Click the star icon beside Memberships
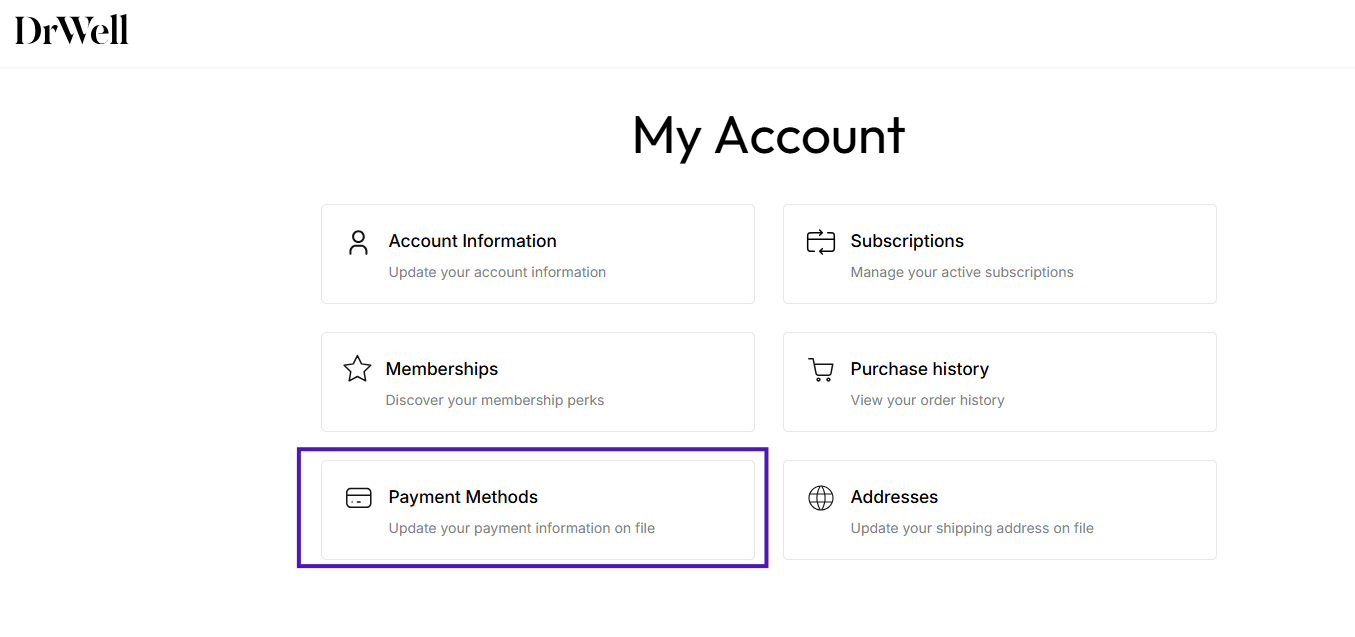This screenshot has height=637, width=1355. pos(357,369)
